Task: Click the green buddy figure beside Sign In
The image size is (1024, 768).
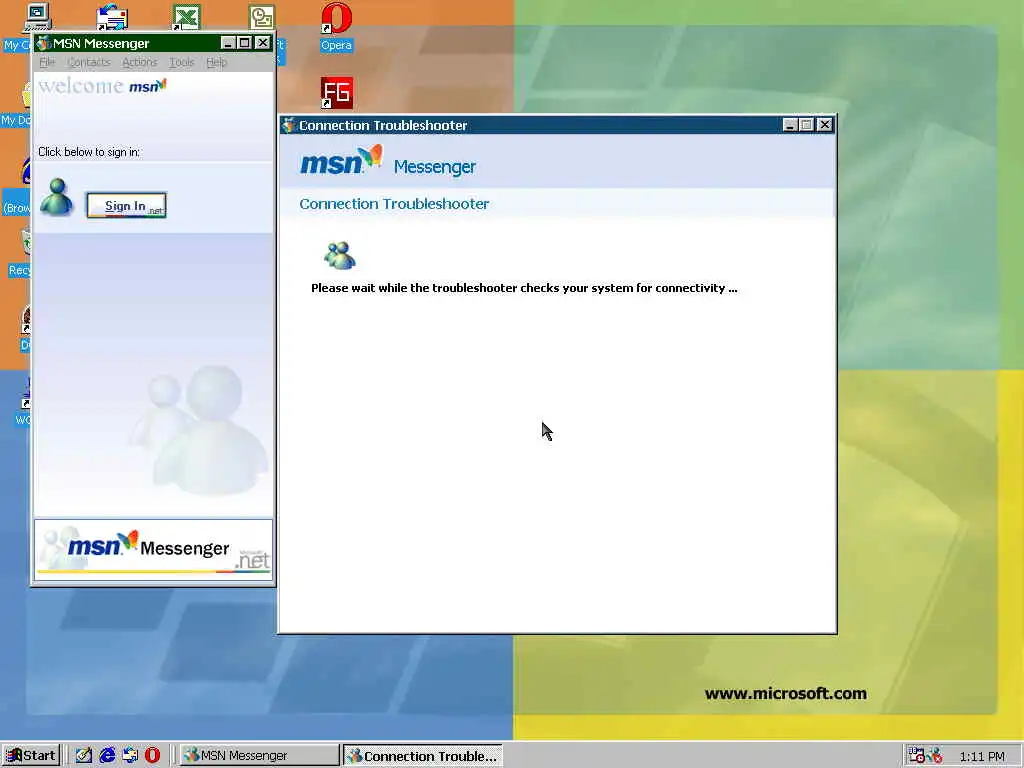Action: tap(56, 197)
